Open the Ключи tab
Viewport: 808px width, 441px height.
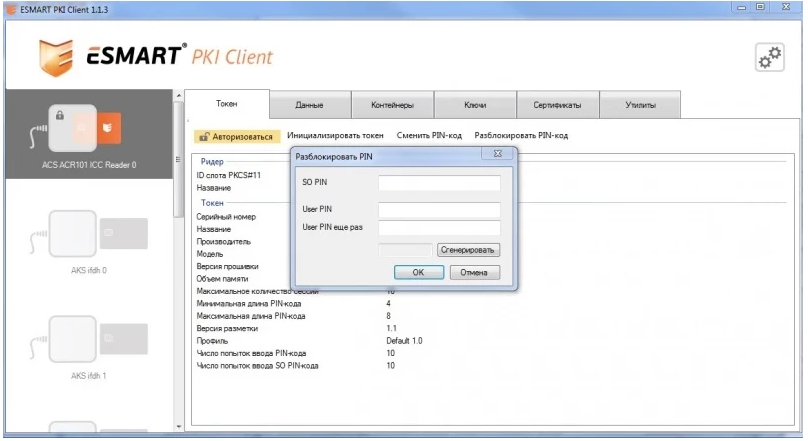pyautogui.click(x=475, y=105)
